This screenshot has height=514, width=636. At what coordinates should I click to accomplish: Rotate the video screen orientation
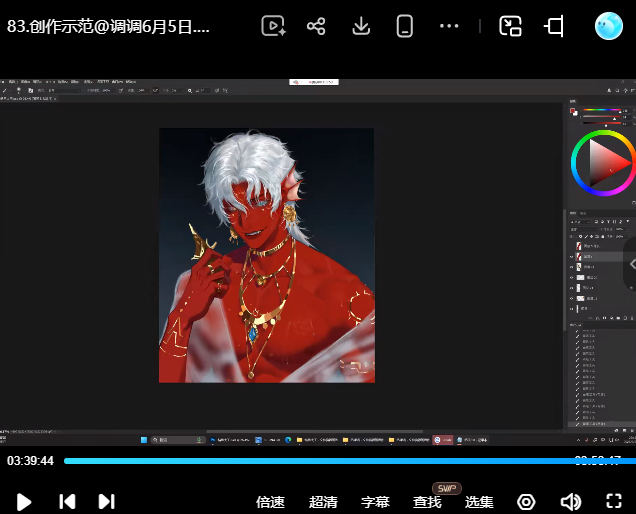click(x=554, y=26)
